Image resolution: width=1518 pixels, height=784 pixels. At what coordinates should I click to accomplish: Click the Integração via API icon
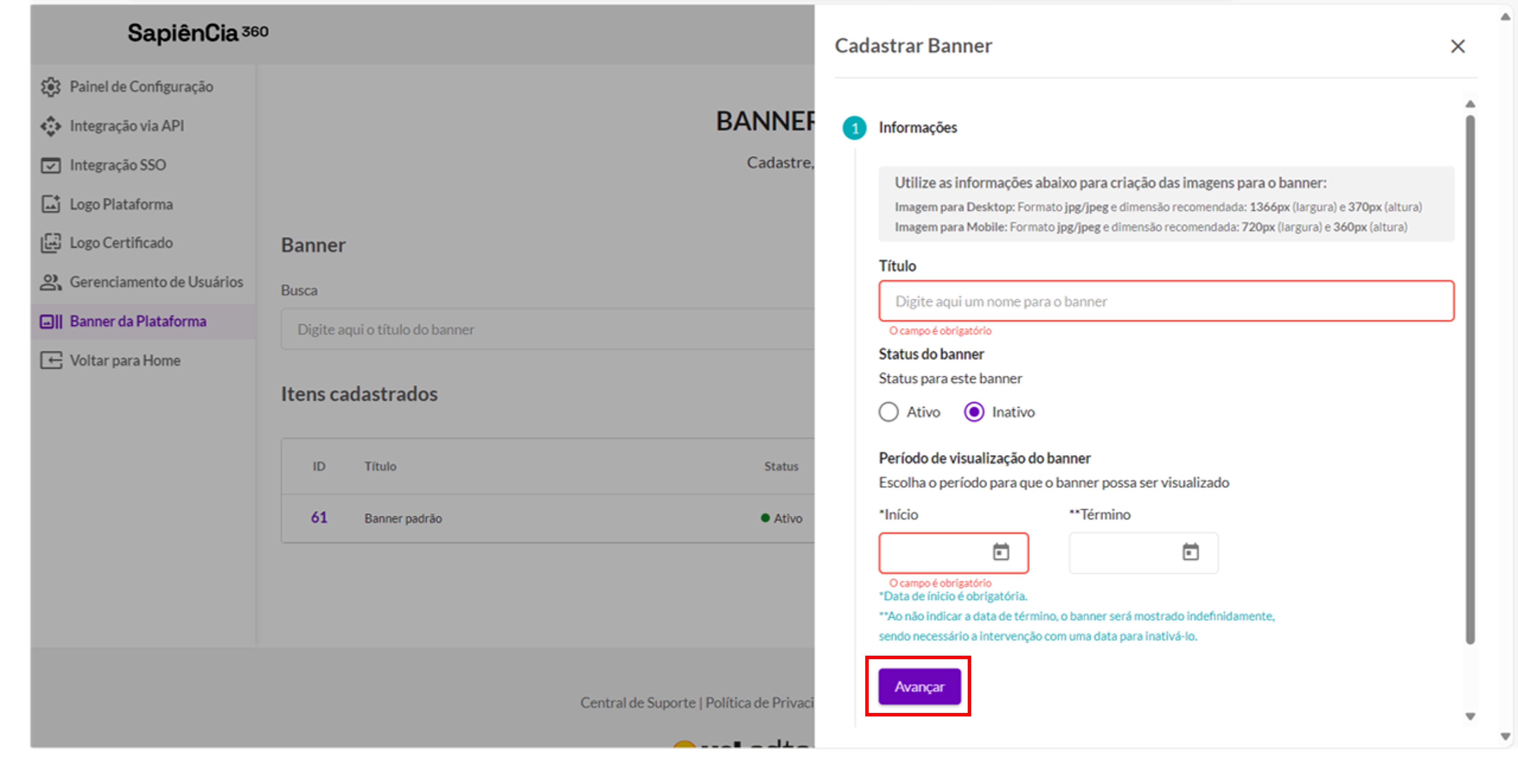pyautogui.click(x=51, y=126)
